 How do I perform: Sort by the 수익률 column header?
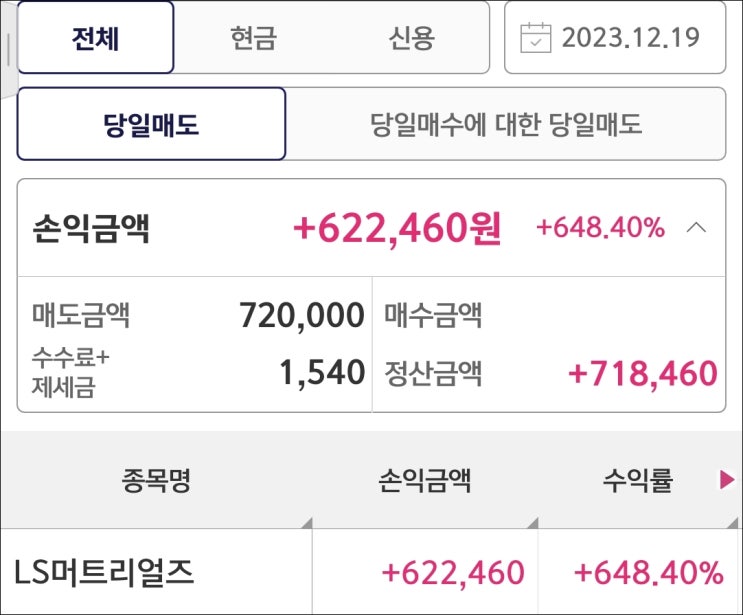point(638,481)
